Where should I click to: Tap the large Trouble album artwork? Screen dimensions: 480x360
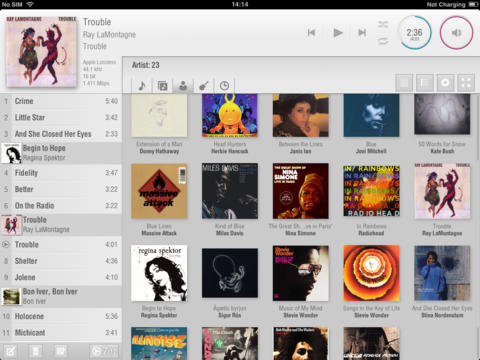(41, 52)
